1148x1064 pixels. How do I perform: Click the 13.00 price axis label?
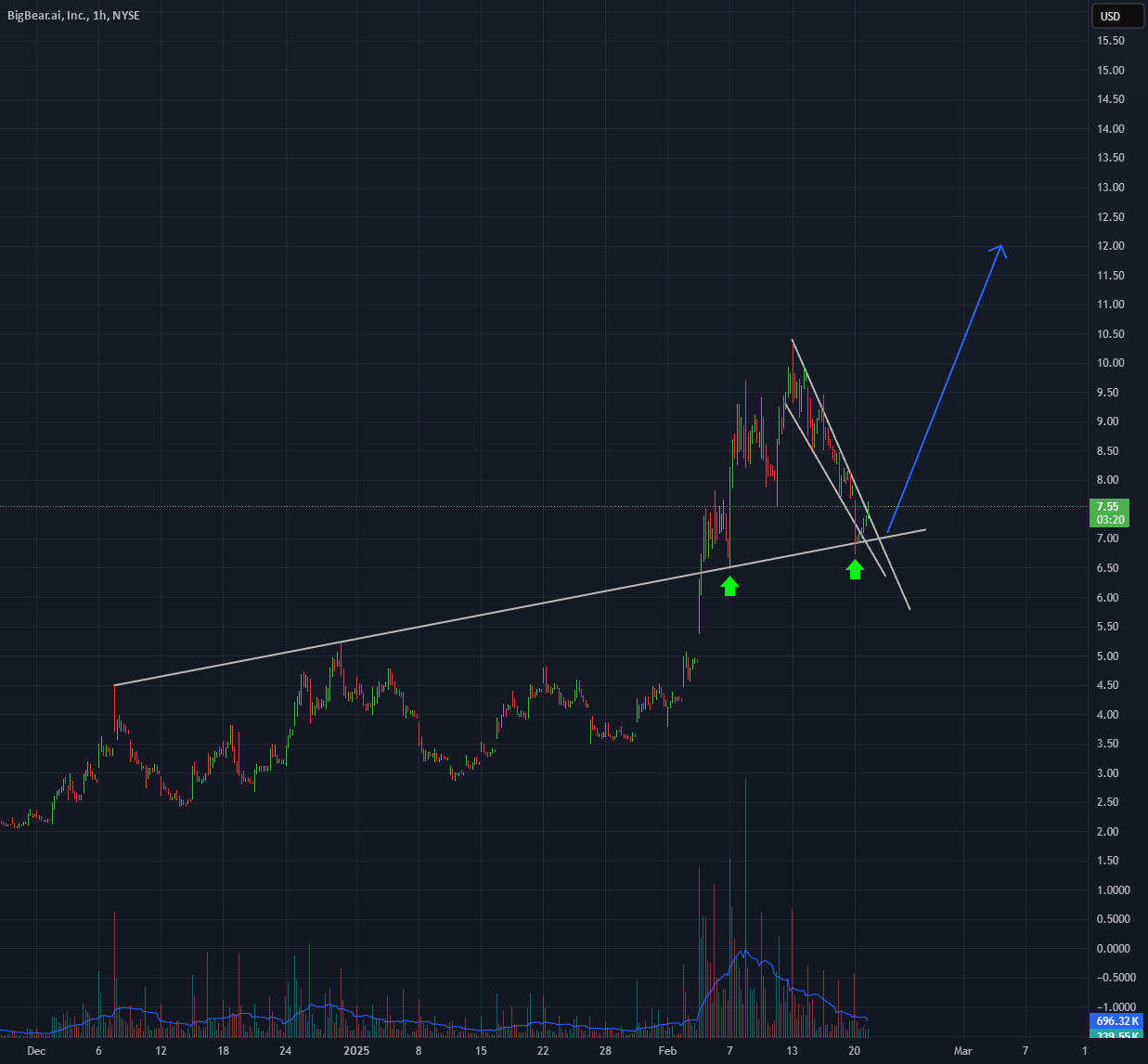(1110, 188)
